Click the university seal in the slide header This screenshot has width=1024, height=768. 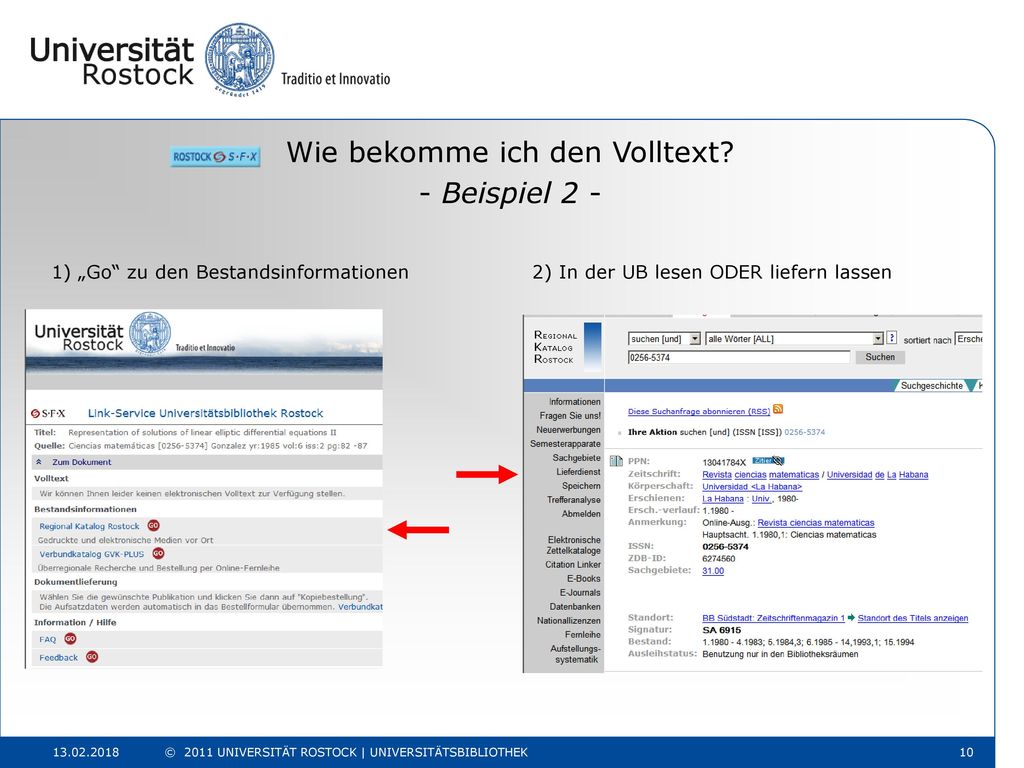coord(240,59)
